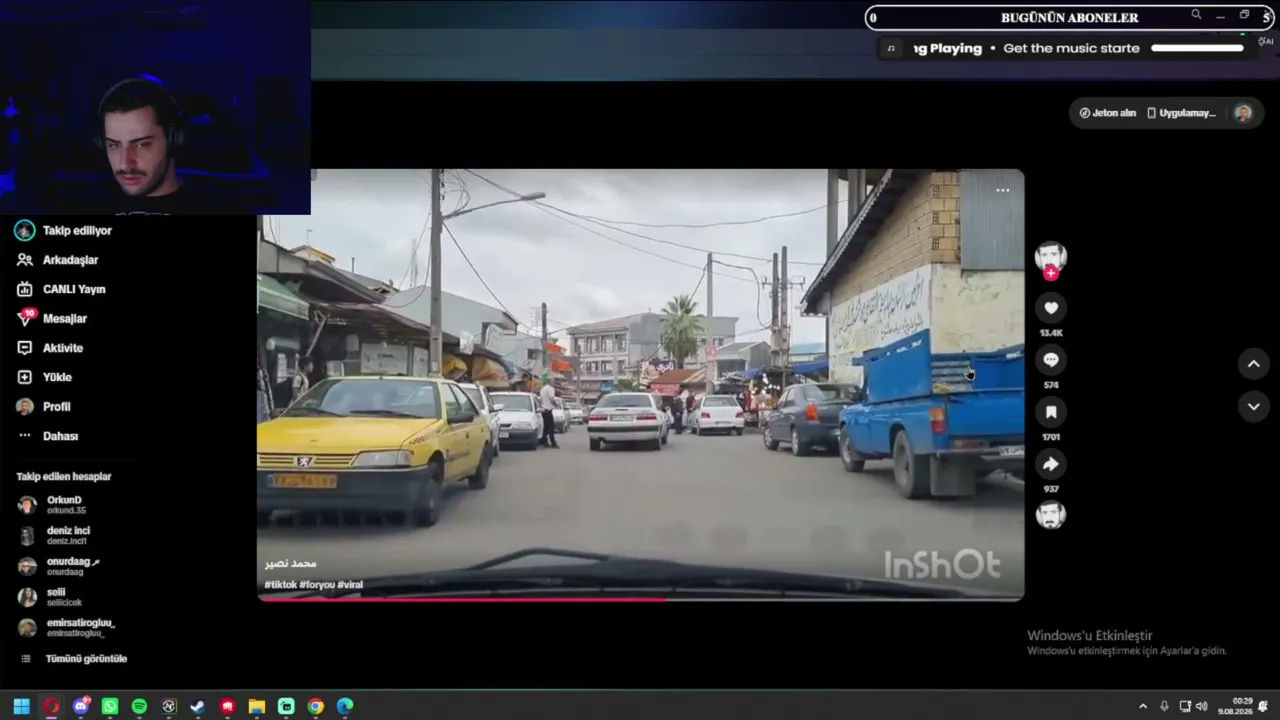This screenshot has height=720, width=1280.
Task: Click the music note icon in the player bar
Action: pyautogui.click(x=891, y=48)
